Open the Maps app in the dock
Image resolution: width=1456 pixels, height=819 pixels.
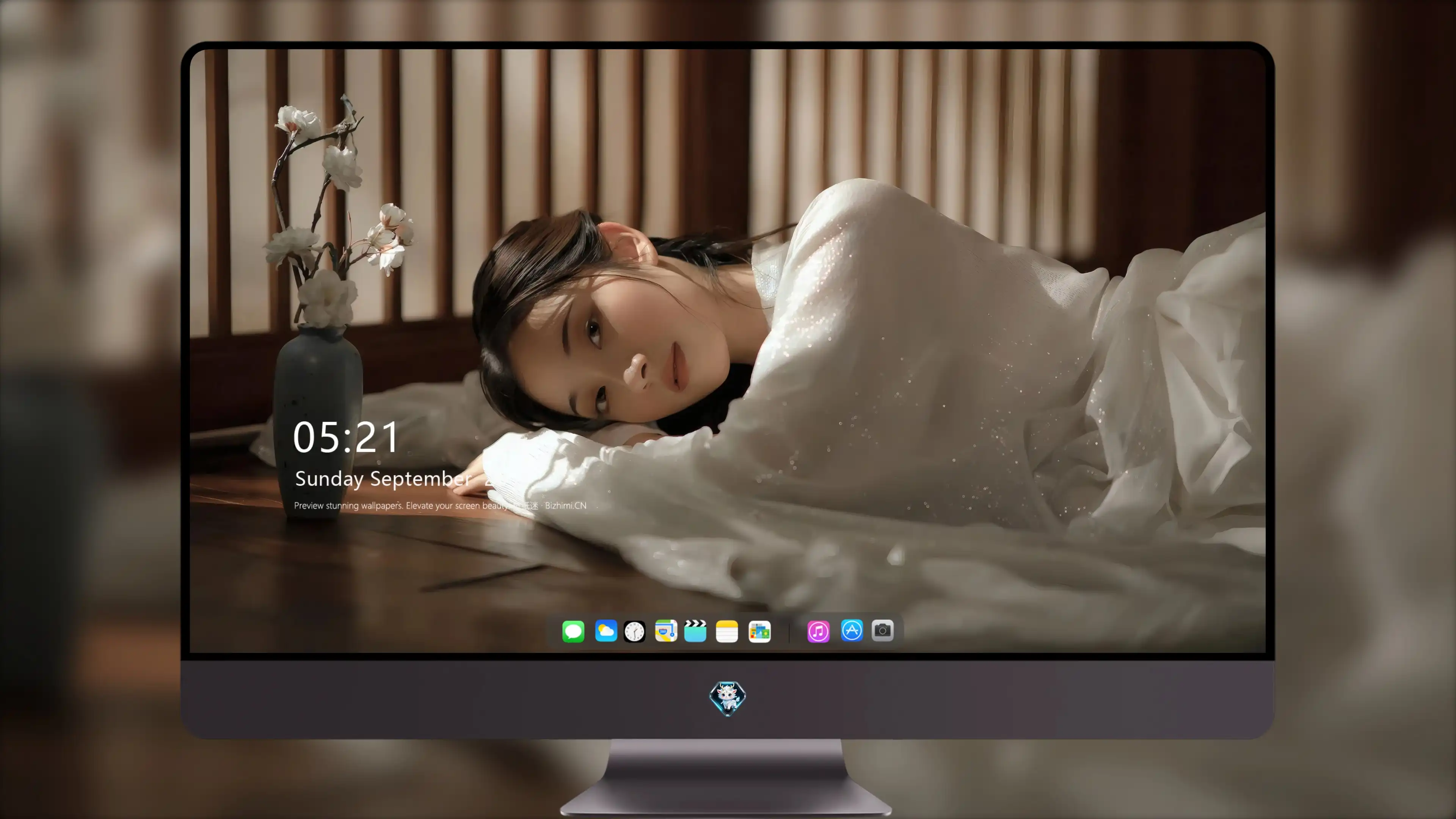[x=666, y=631]
